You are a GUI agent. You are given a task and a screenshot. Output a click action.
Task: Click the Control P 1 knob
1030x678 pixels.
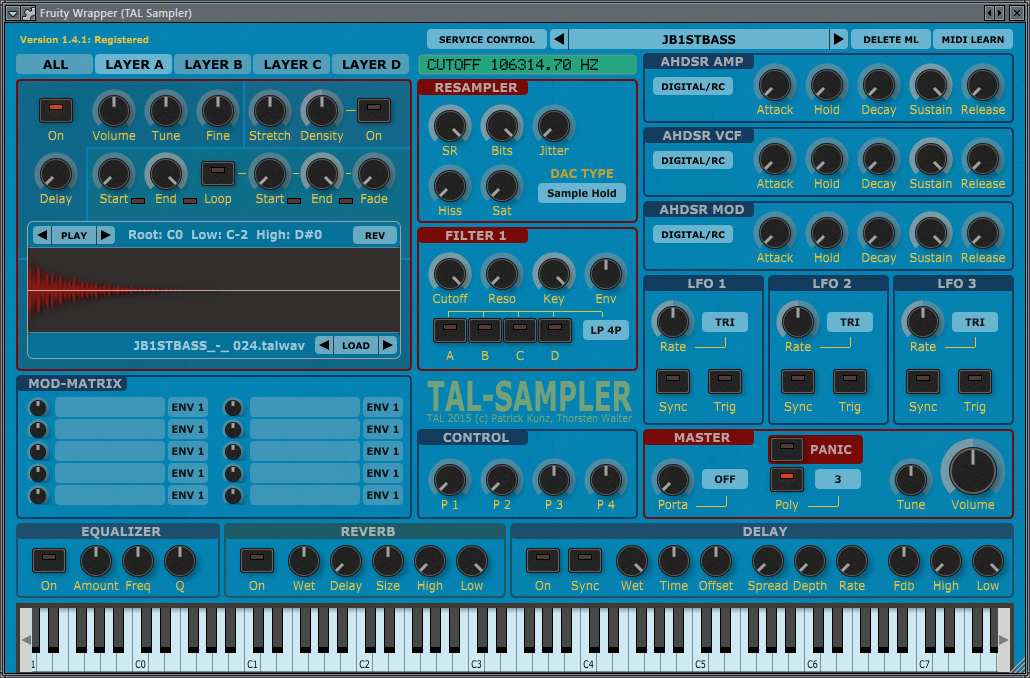click(450, 480)
